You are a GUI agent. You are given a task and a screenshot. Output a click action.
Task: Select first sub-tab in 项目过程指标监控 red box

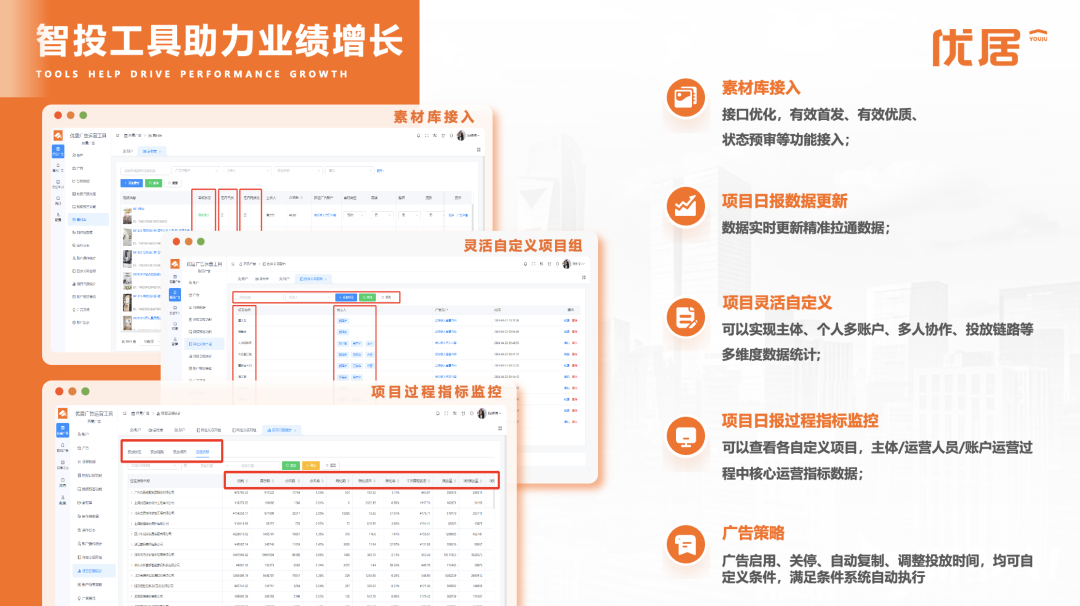coord(134,452)
